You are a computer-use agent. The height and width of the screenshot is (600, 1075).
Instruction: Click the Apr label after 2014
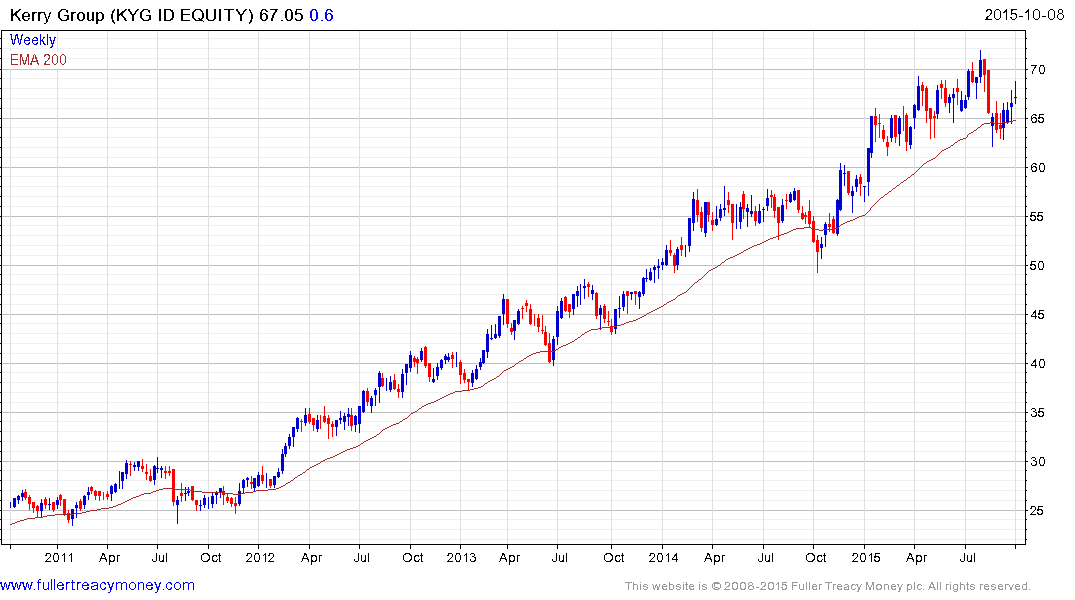[714, 558]
